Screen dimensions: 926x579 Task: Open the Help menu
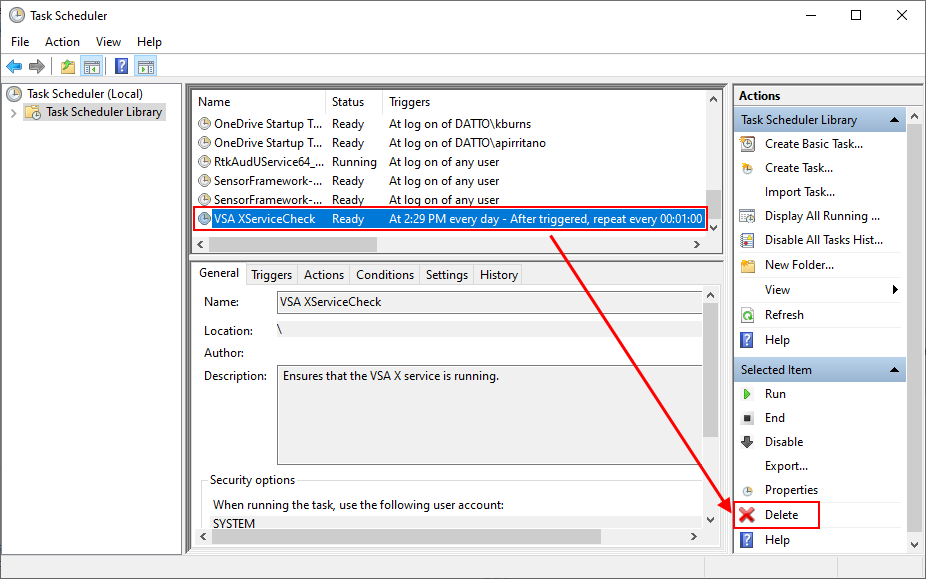(149, 42)
